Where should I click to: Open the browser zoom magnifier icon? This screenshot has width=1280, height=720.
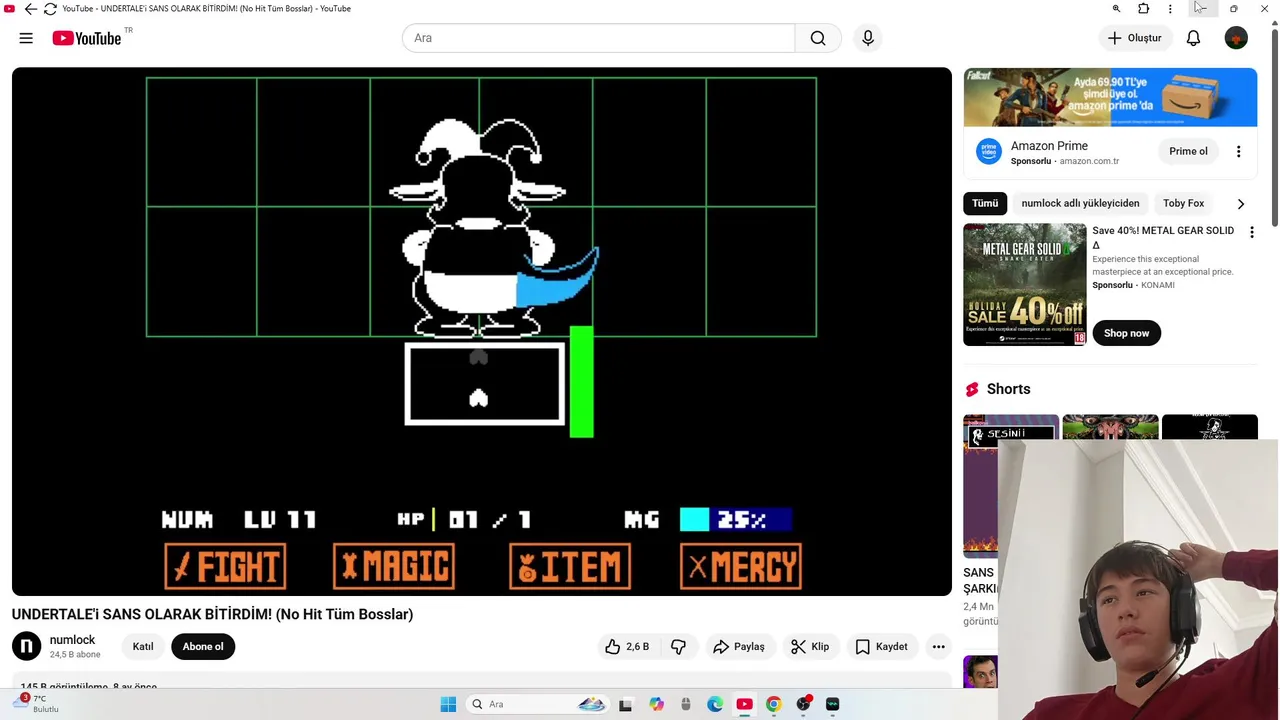pyautogui.click(x=1116, y=9)
